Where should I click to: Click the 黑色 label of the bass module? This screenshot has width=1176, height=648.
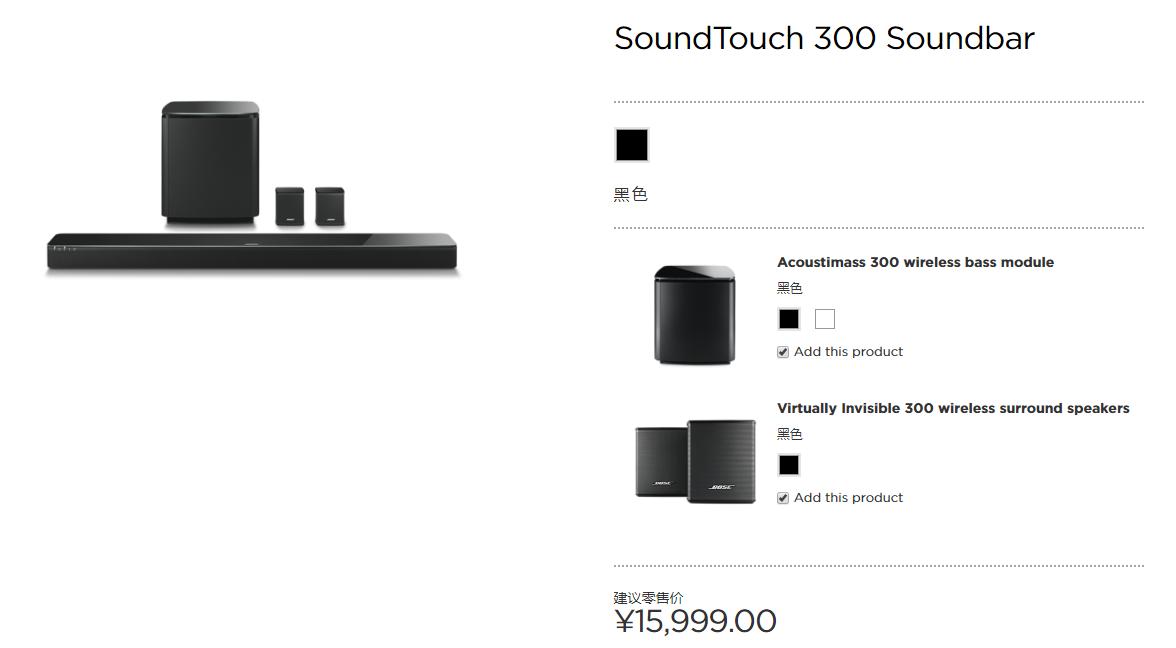(789, 288)
